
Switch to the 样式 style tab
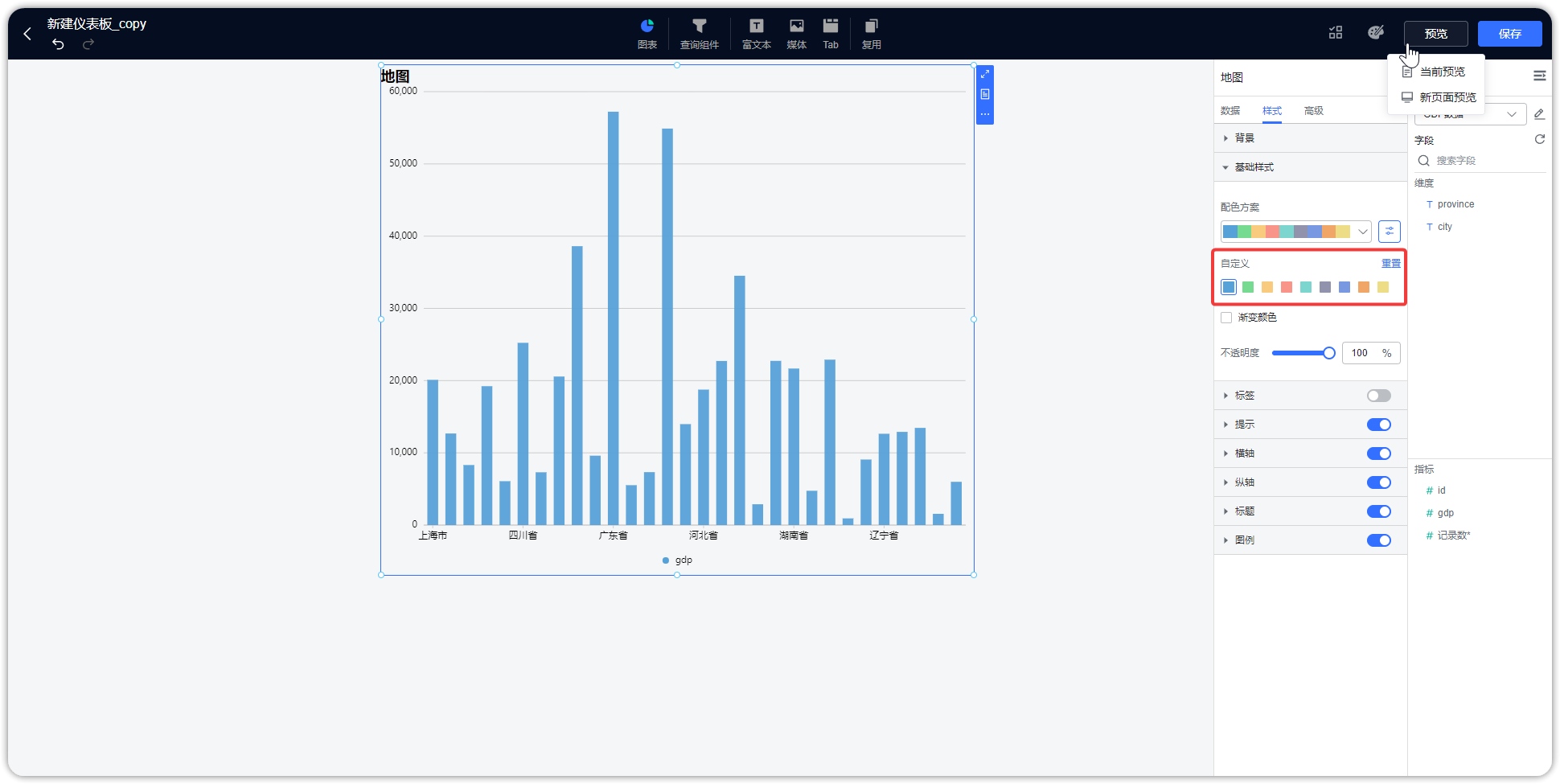point(1272,111)
